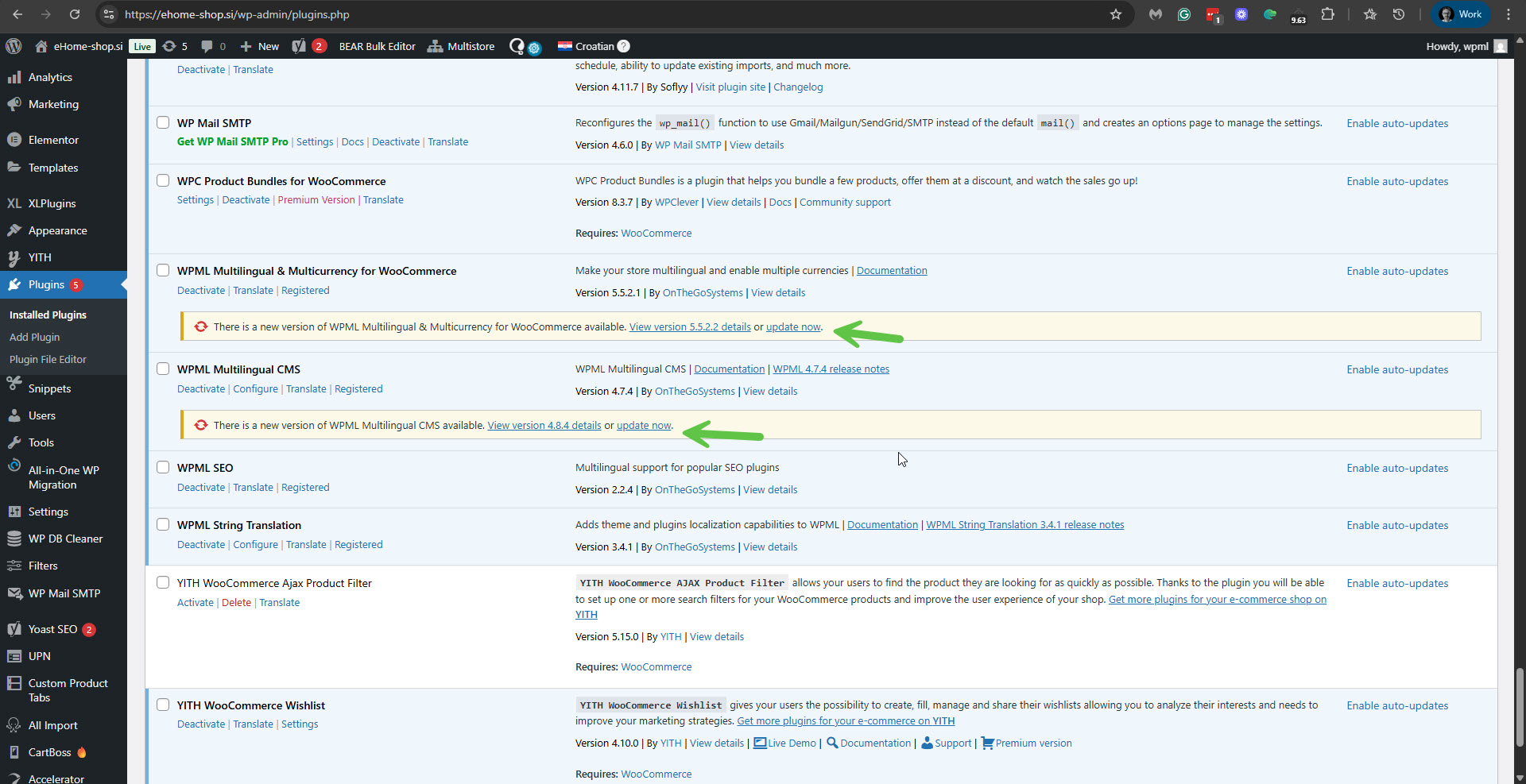Open the New content dropdown in admin bar
1526x784 pixels.
pyautogui.click(x=260, y=46)
